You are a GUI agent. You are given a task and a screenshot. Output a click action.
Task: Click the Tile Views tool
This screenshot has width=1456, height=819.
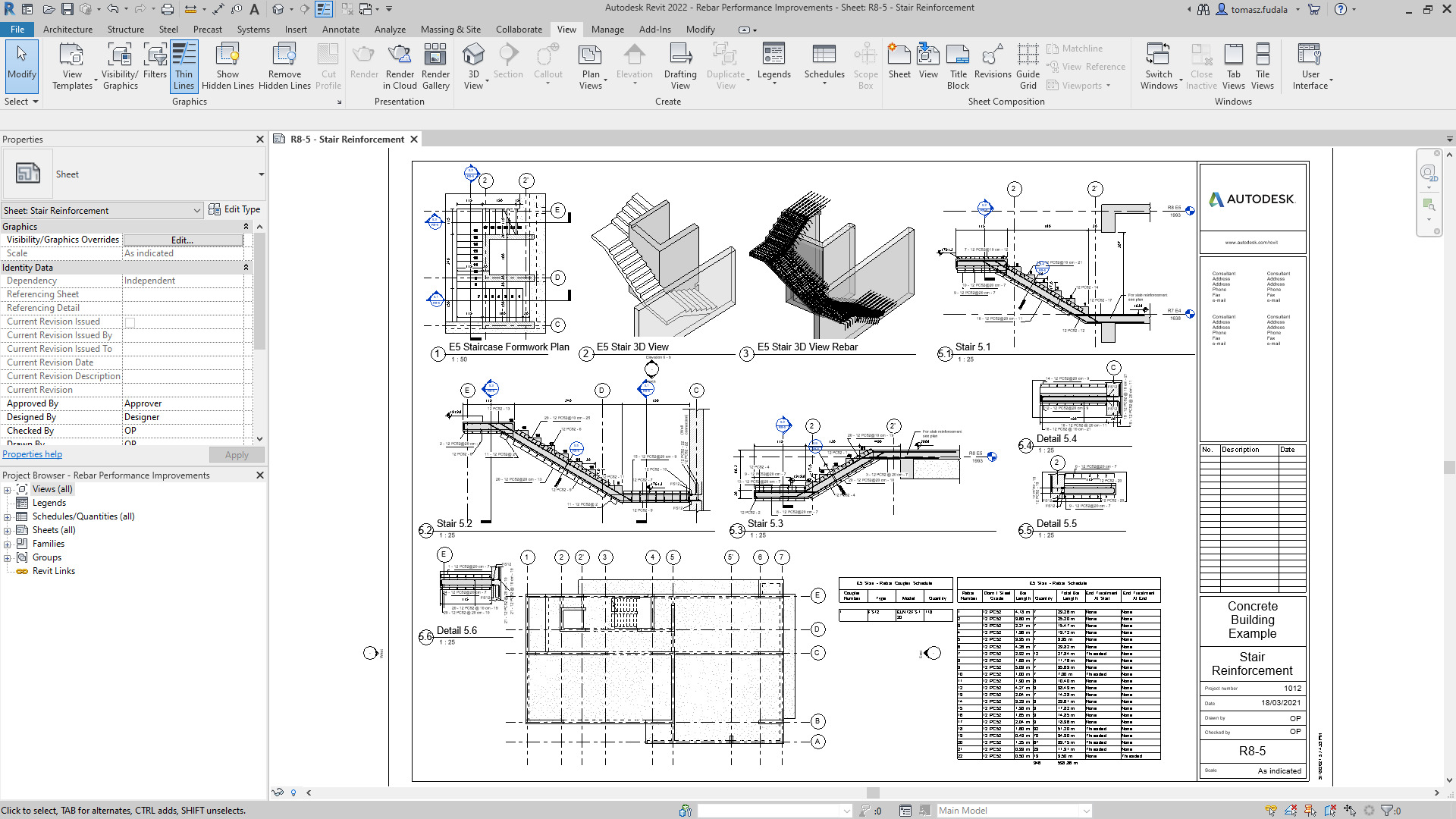tap(1263, 67)
